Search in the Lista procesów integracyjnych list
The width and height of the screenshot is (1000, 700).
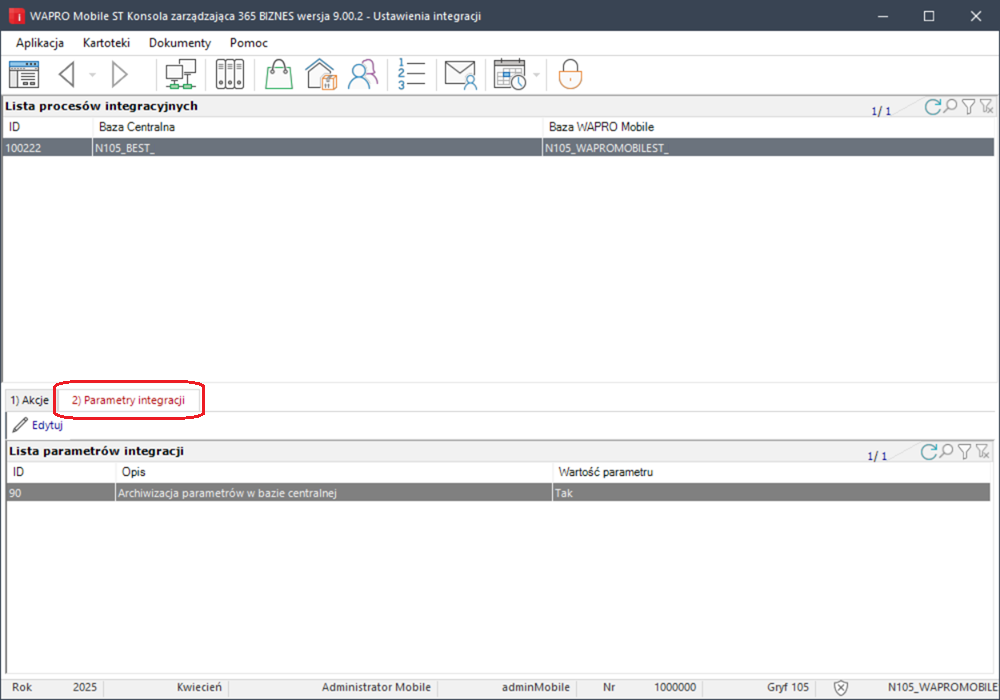(x=951, y=106)
